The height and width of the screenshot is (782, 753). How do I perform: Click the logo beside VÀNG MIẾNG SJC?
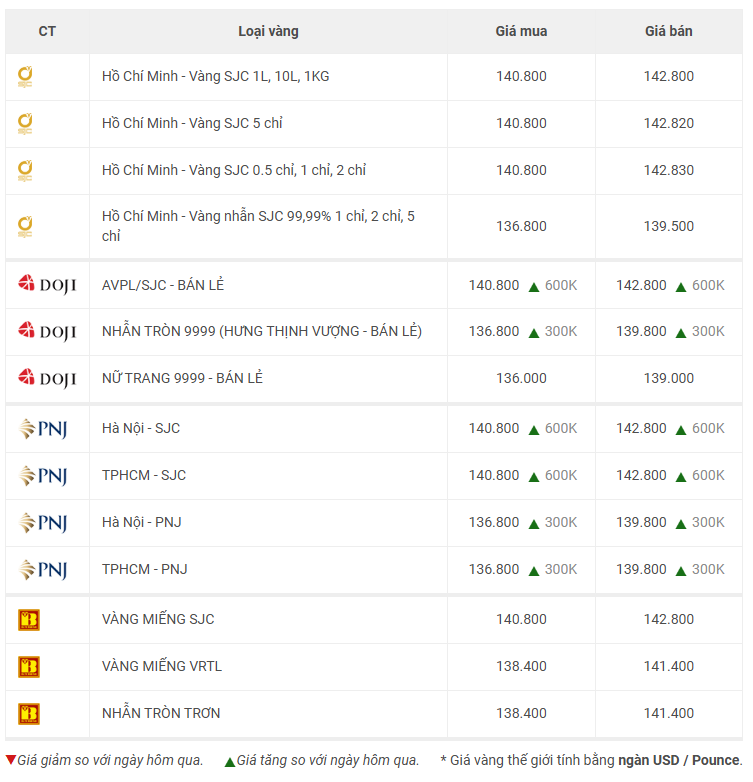pyautogui.click(x=29, y=620)
